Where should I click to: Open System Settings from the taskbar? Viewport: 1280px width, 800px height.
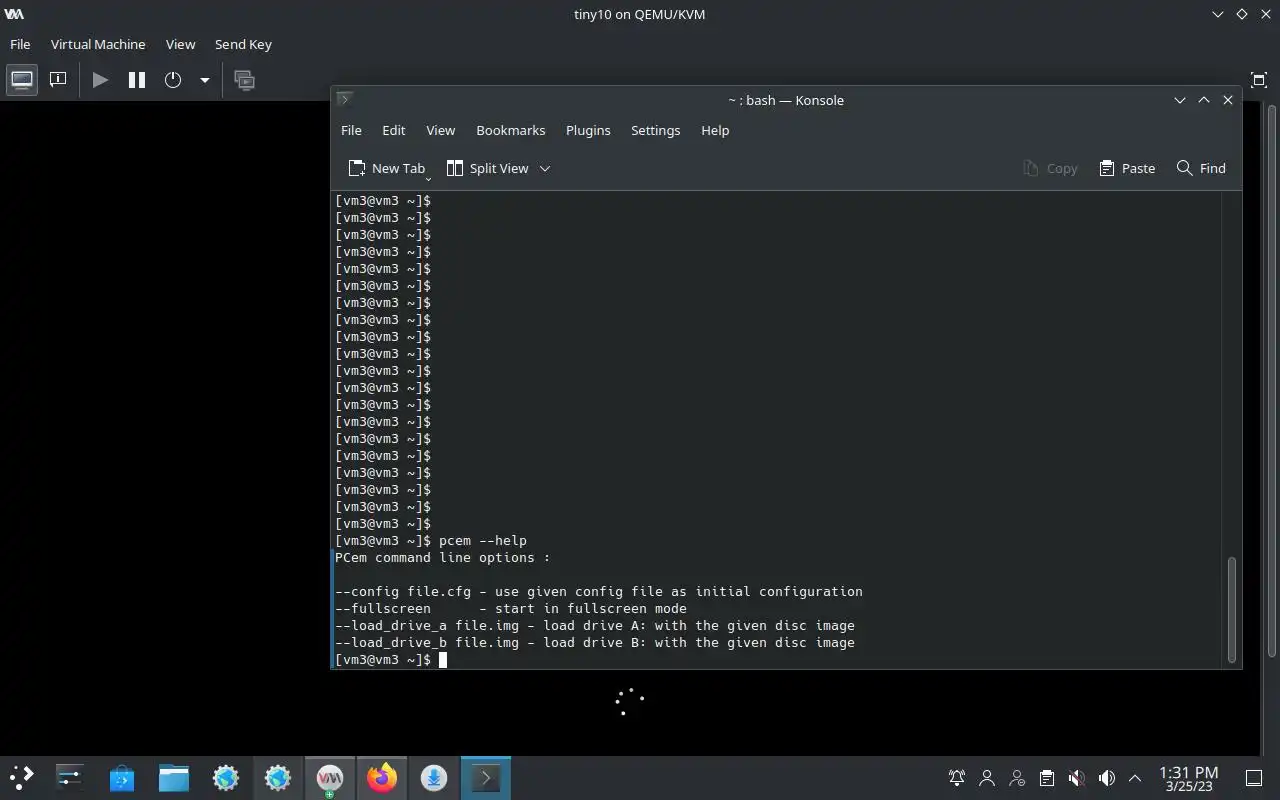70,777
